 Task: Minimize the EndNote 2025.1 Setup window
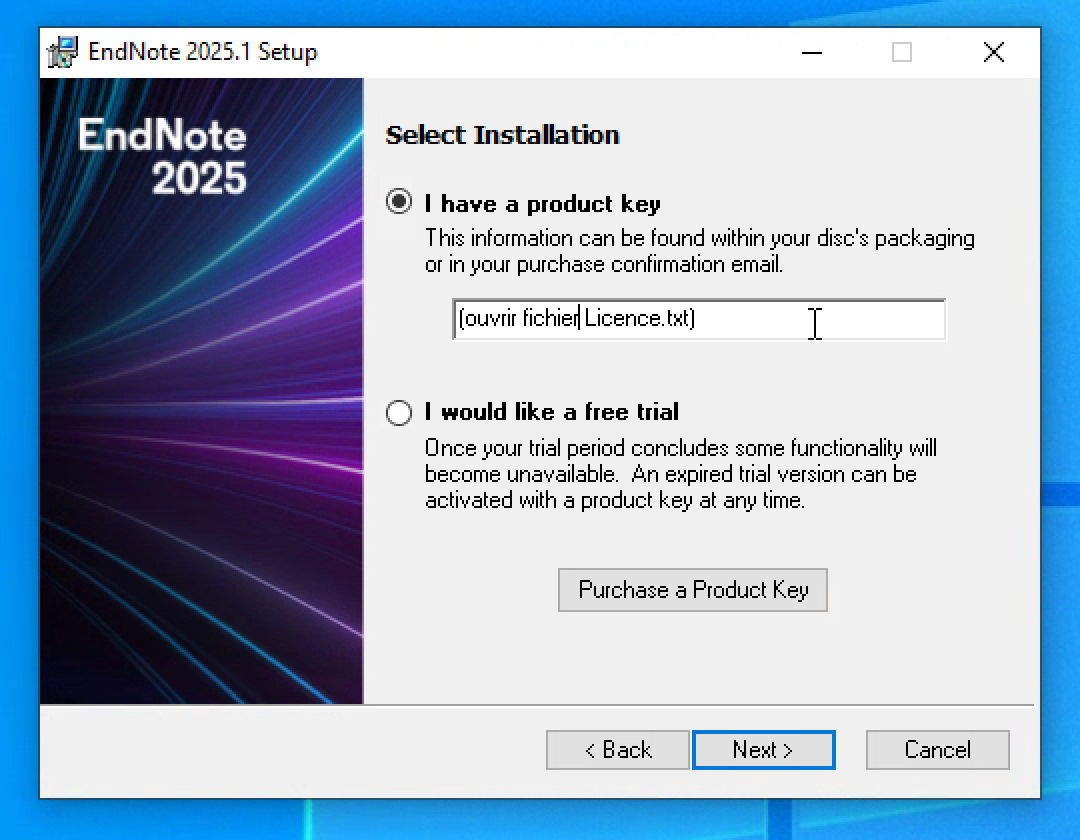tap(810, 52)
